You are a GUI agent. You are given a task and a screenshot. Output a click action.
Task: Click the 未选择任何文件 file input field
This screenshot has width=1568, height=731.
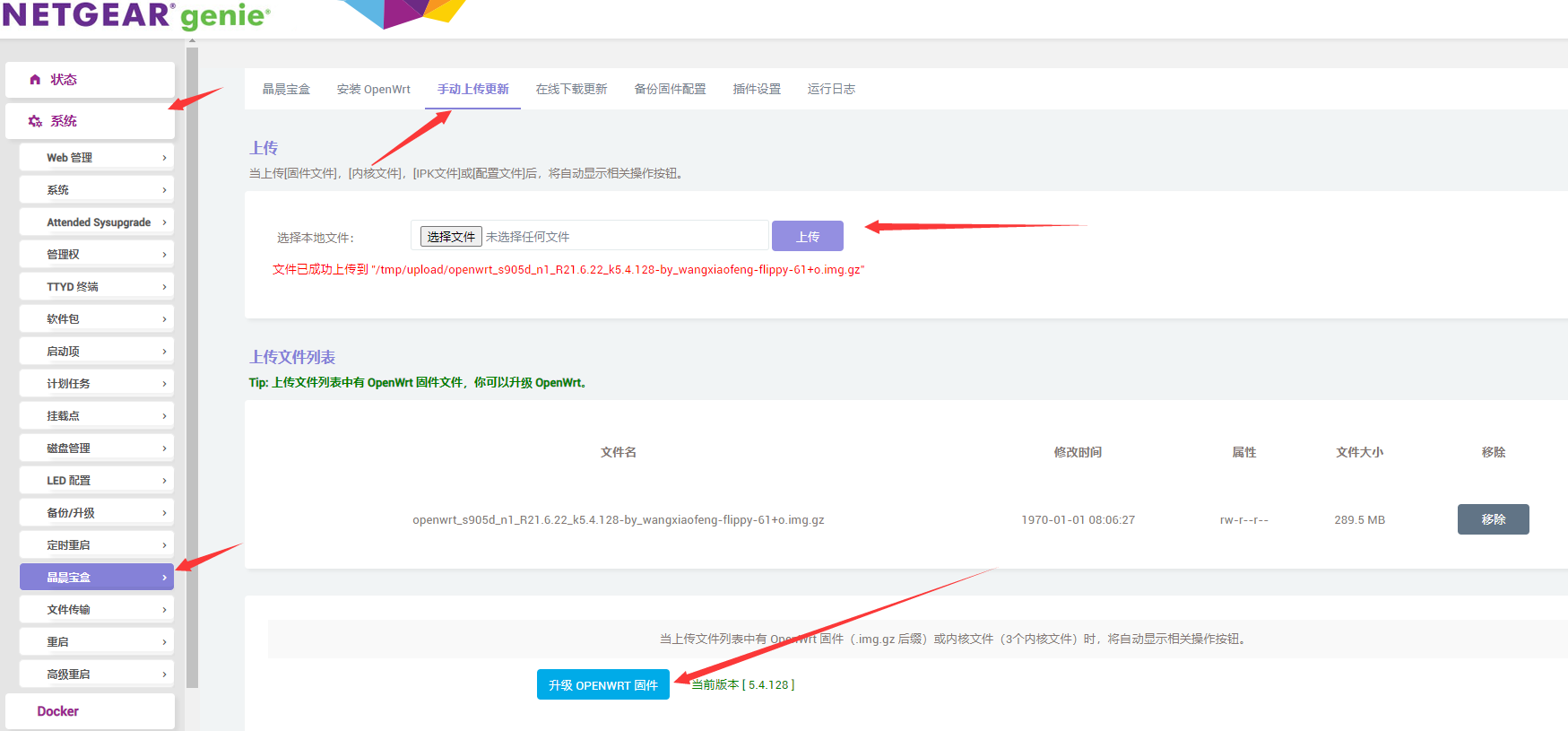[590, 236]
